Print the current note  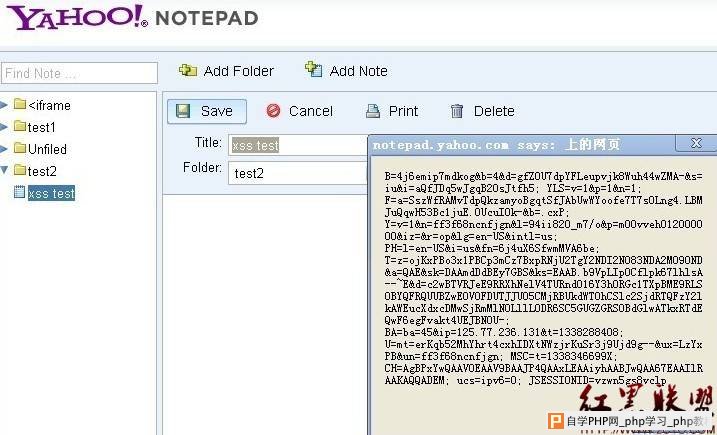click(x=392, y=111)
